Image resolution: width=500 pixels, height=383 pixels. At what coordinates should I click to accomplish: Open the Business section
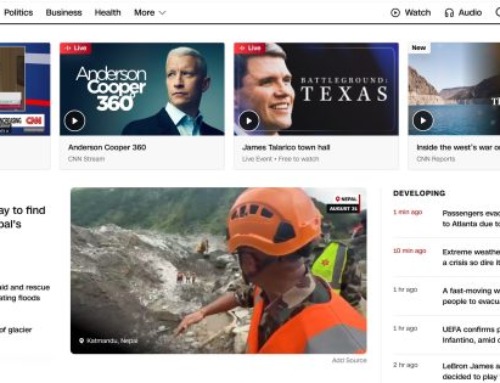(64, 13)
